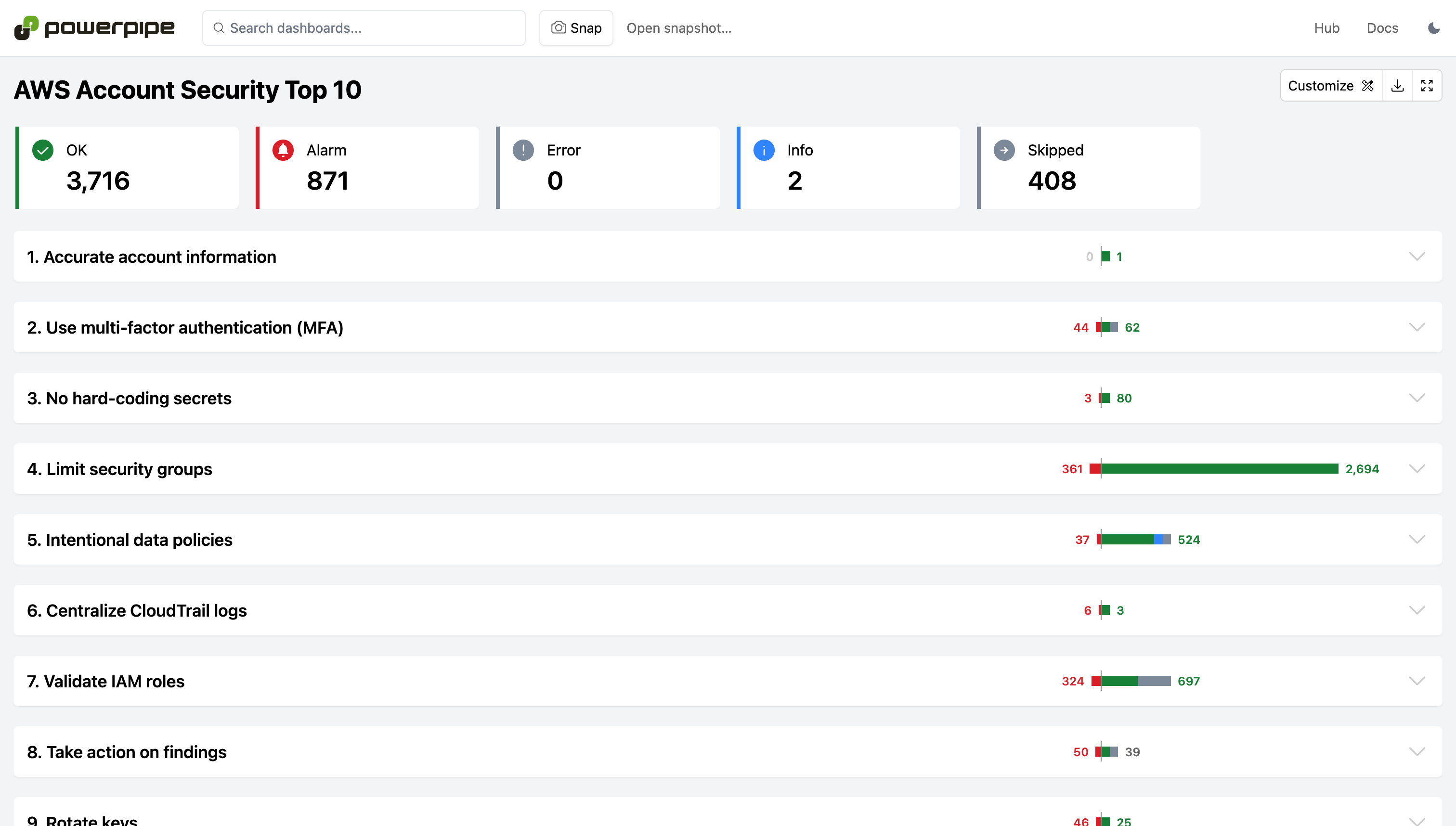
Task: Click the Error exclamation icon
Action: coord(523,150)
